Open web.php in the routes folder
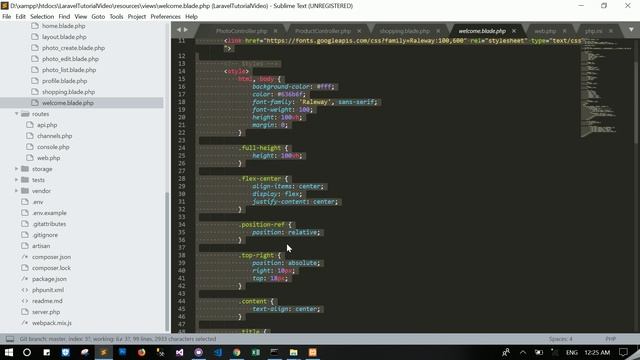This screenshot has height=360, width=640. pyautogui.click(x=49, y=158)
